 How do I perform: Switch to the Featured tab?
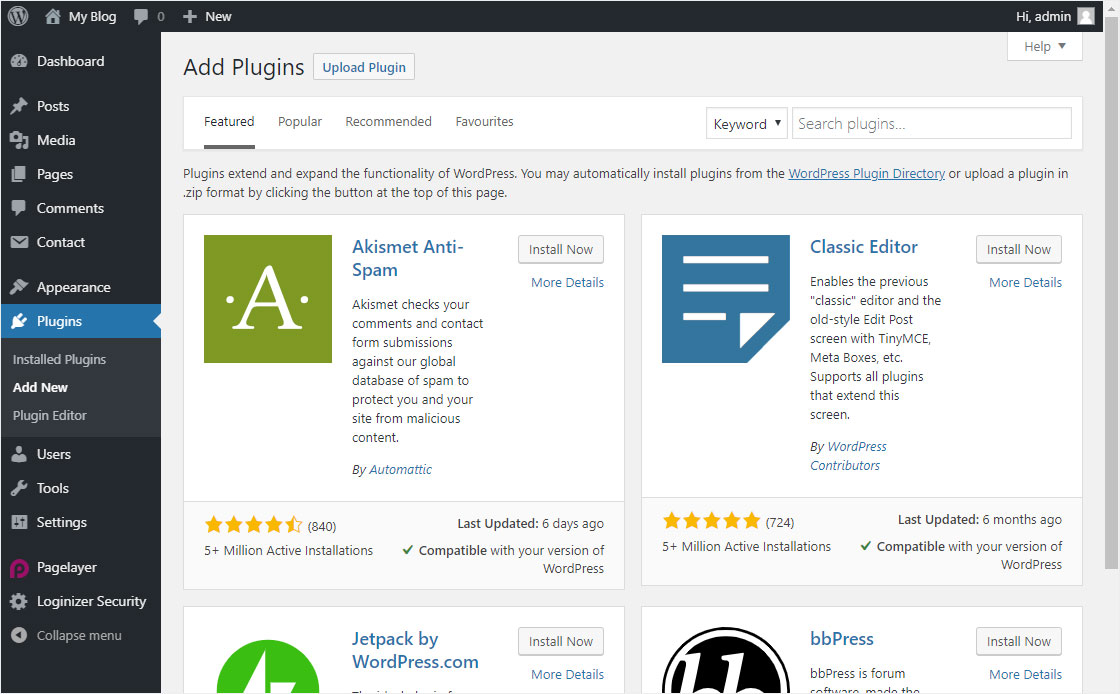point(229,121)
